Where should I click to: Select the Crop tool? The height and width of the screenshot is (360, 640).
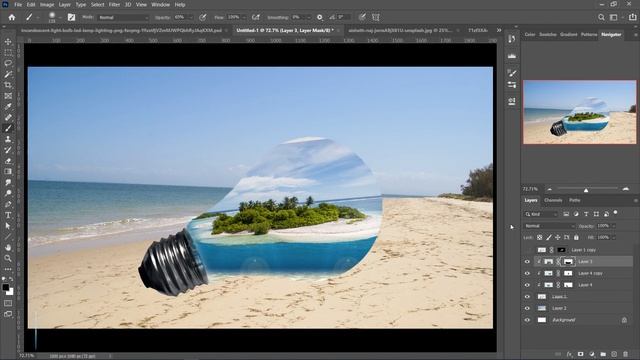8,85
